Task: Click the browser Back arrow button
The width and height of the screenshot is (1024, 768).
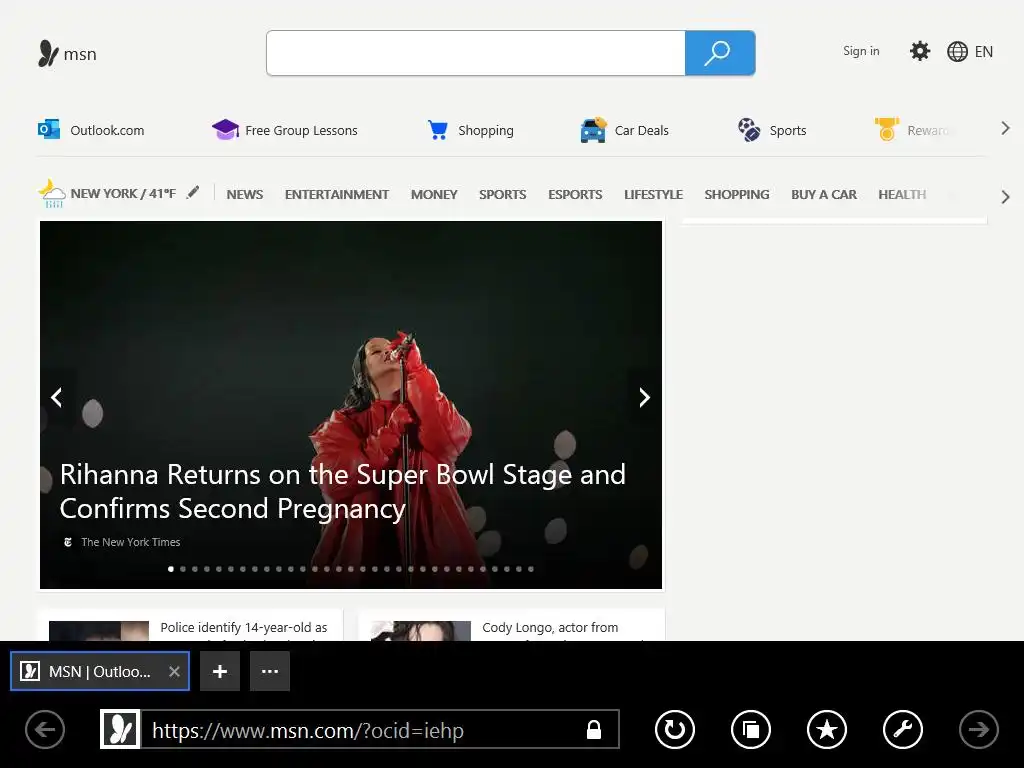Action: (x=45, y=729)
